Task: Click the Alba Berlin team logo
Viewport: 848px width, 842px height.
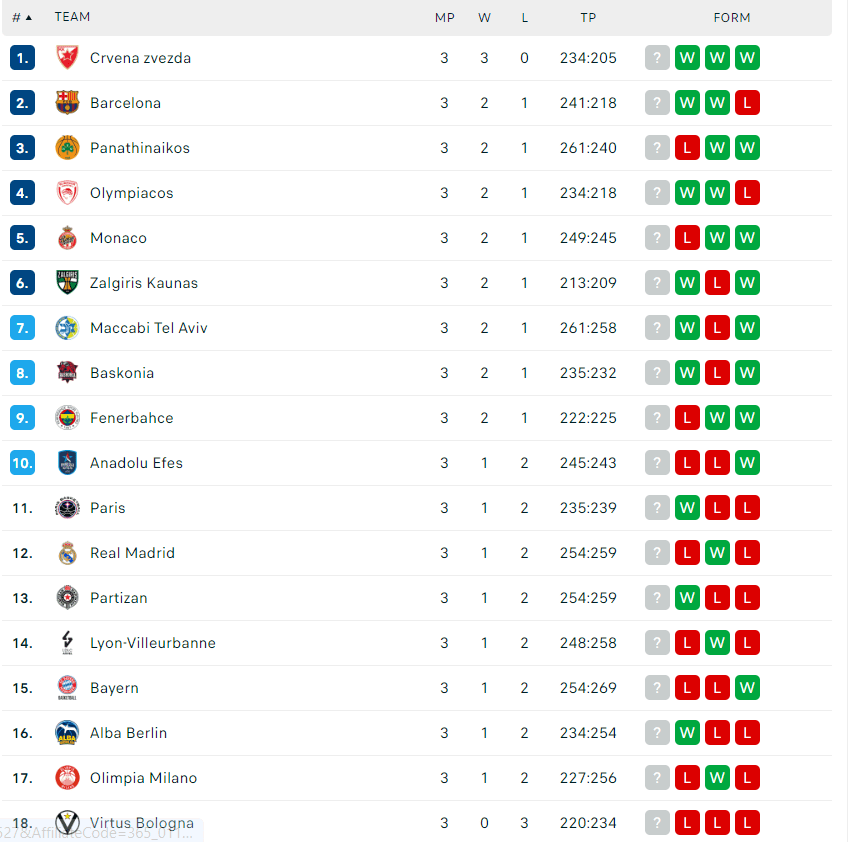Action: click(x=67, y=733)
